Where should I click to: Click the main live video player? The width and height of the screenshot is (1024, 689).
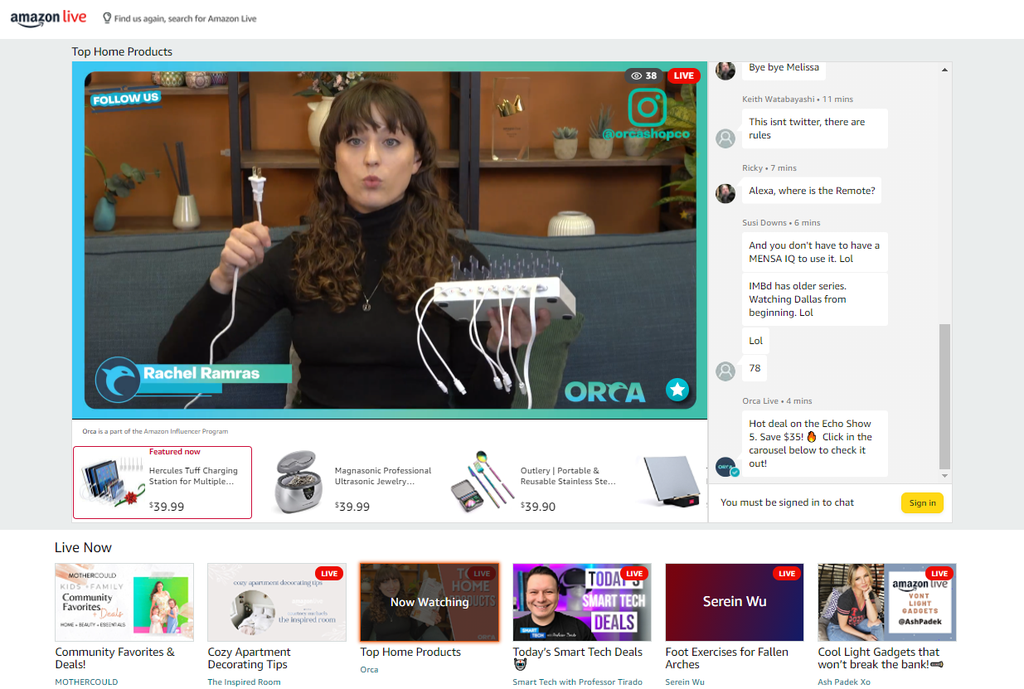point(390,240)
